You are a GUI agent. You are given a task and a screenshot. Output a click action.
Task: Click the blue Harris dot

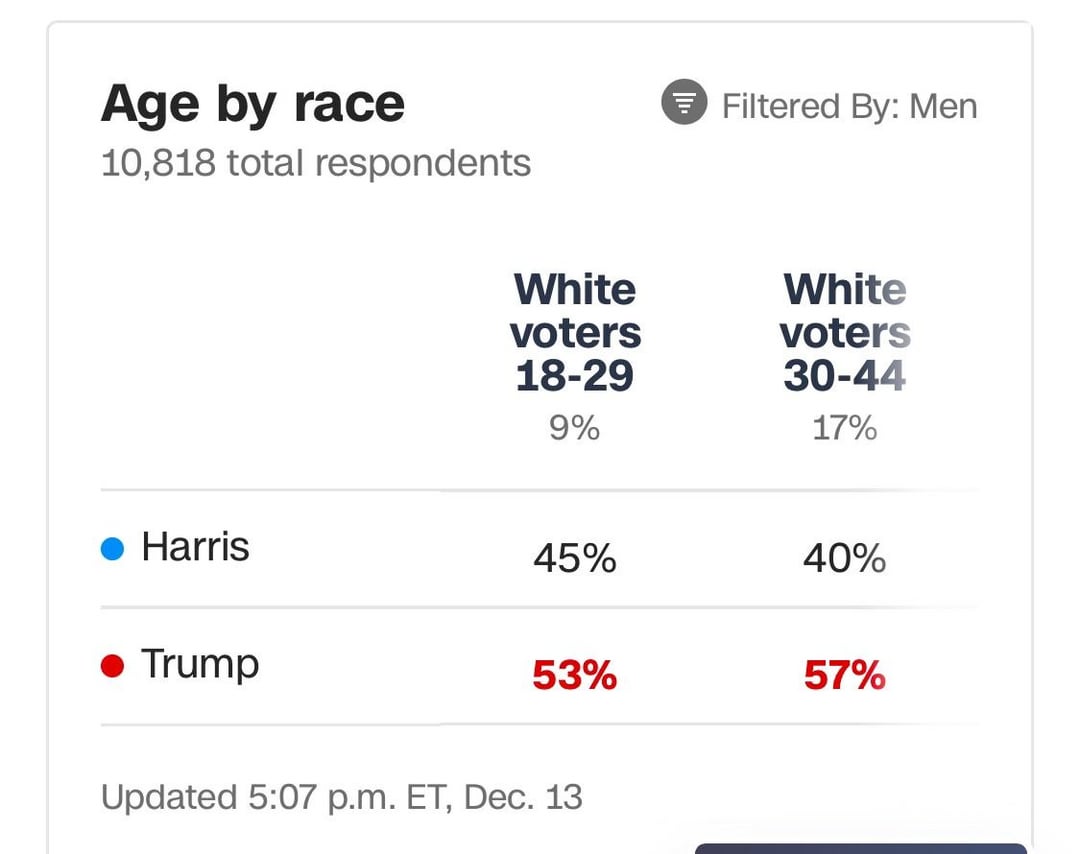pos(112,549)
